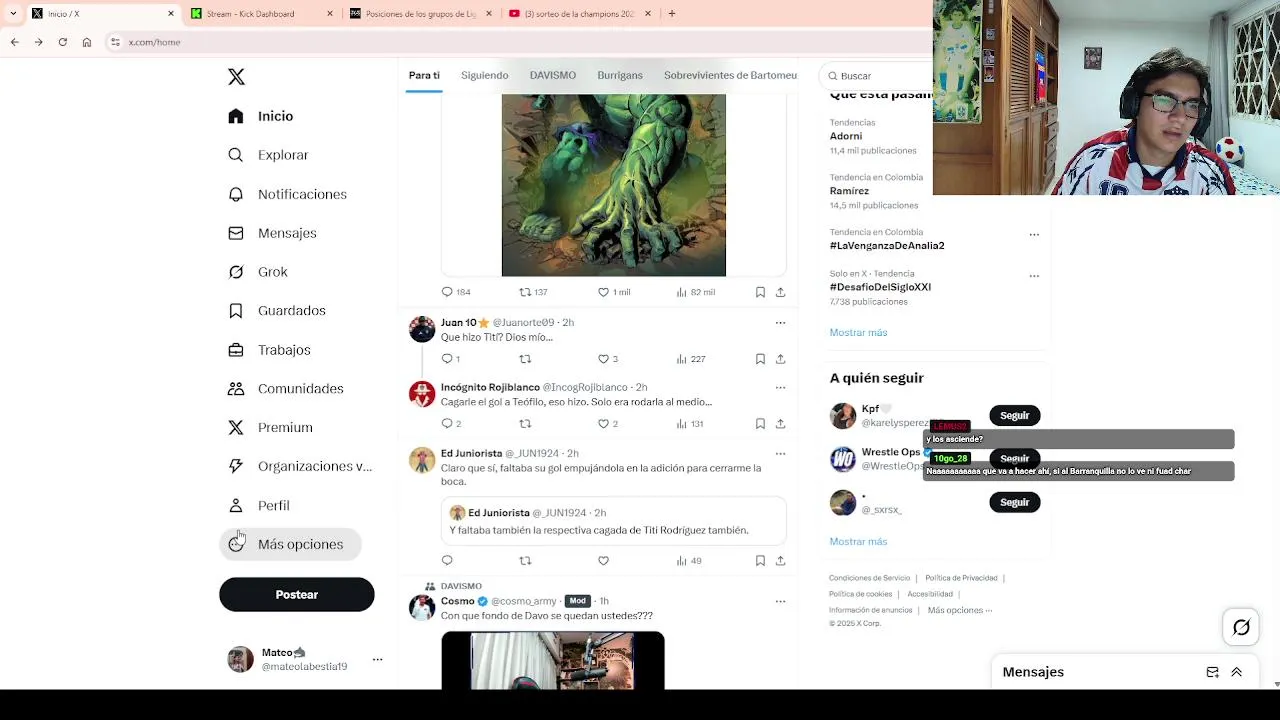Viewport: 1280px width, 720px height.
Task: Open the Hulk artwork image
Action: click(x=613, y=185)
